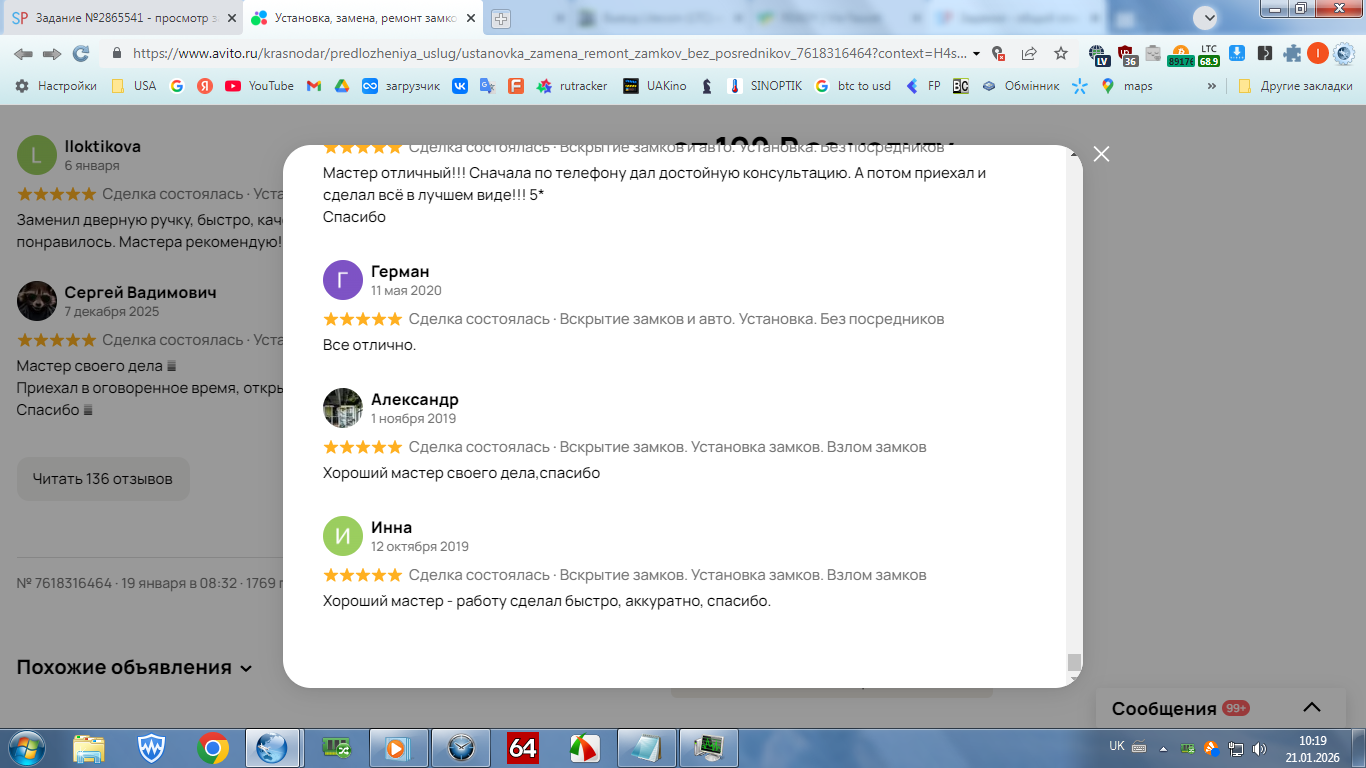This screenshot has width=1366, height=768.
Task: Reload the page with the refresh icon
Action: pos(81,53)
